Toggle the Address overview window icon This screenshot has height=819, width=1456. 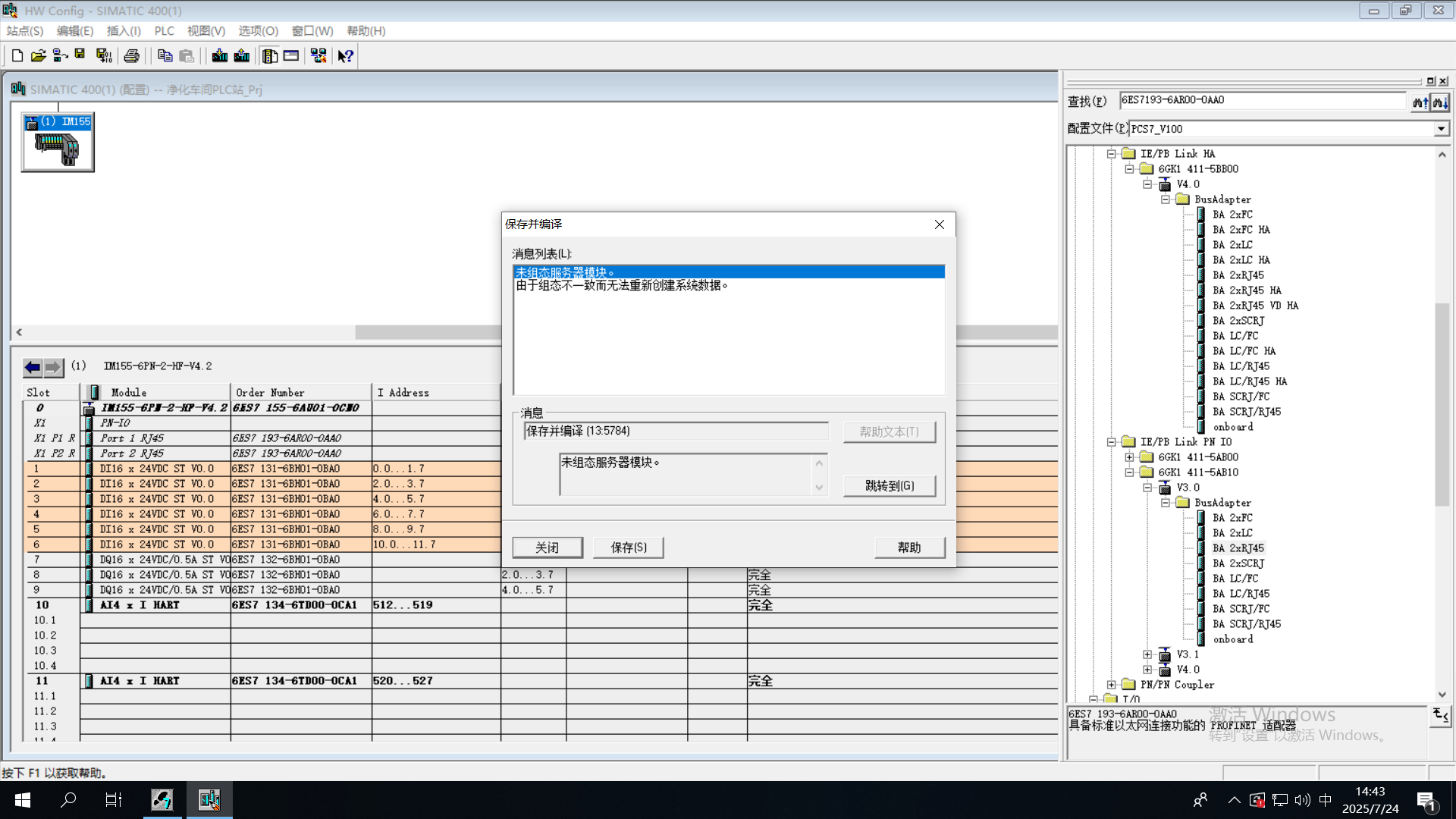(291, 55)
